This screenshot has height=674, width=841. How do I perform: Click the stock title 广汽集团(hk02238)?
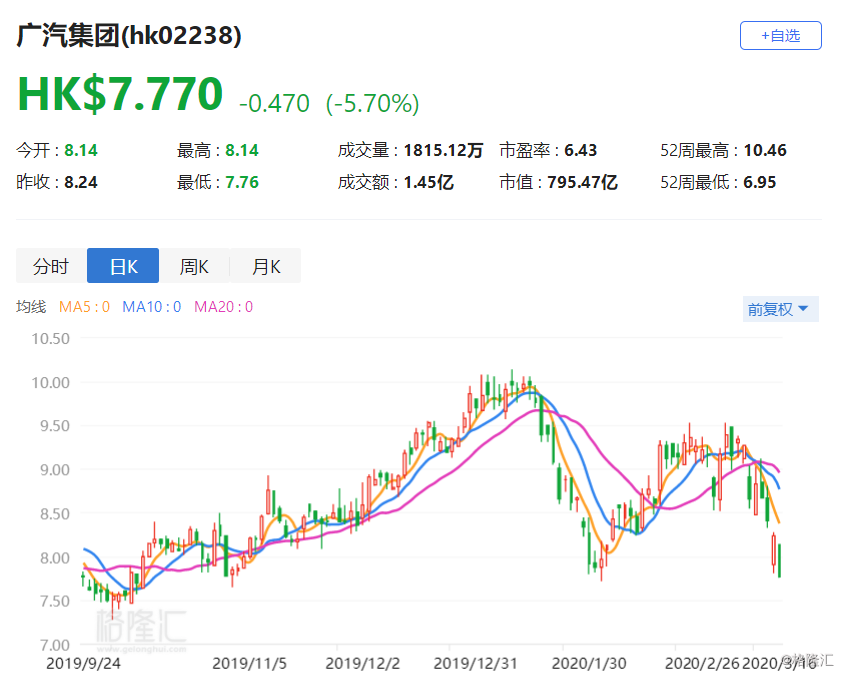click(129, 35)
